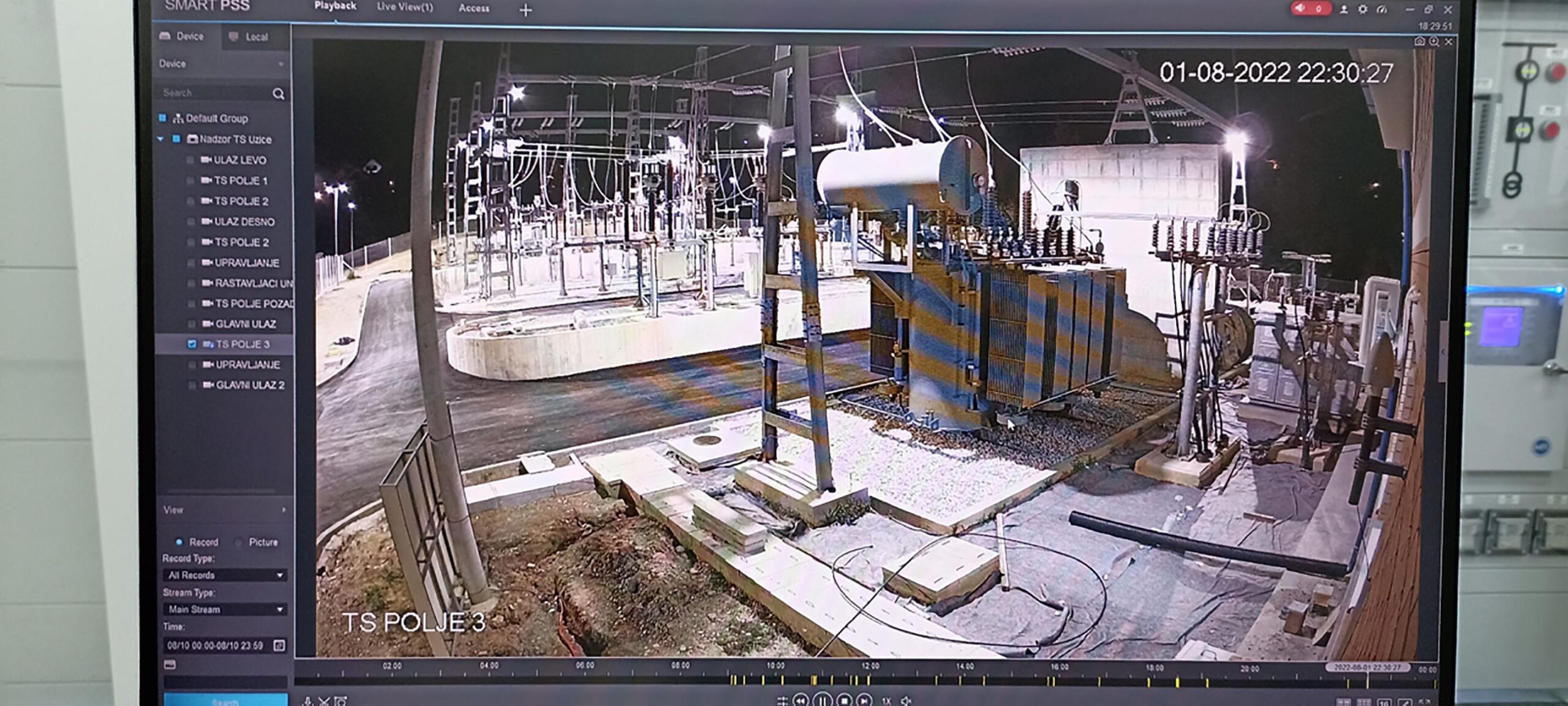Click the rewind playback button
Viewport: 1568px width, 706px height.
(801, 700)
